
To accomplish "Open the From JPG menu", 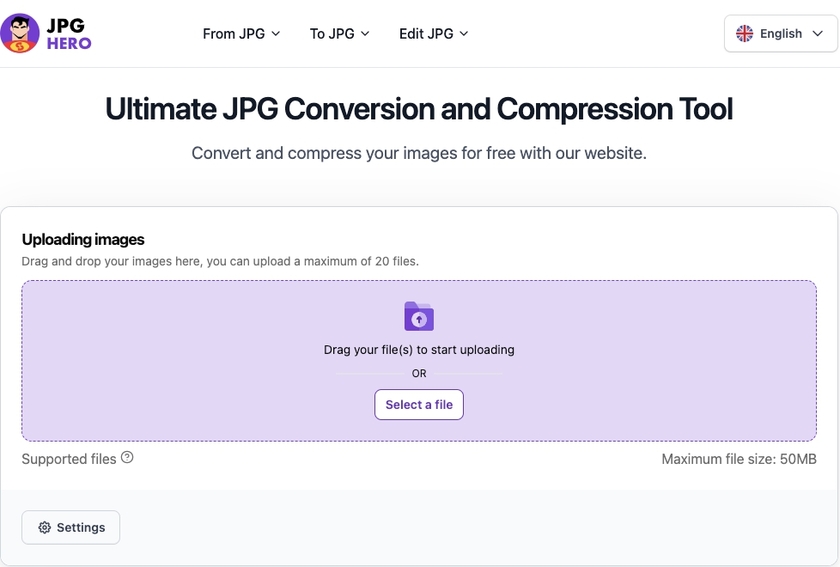I will click(233, 34).
